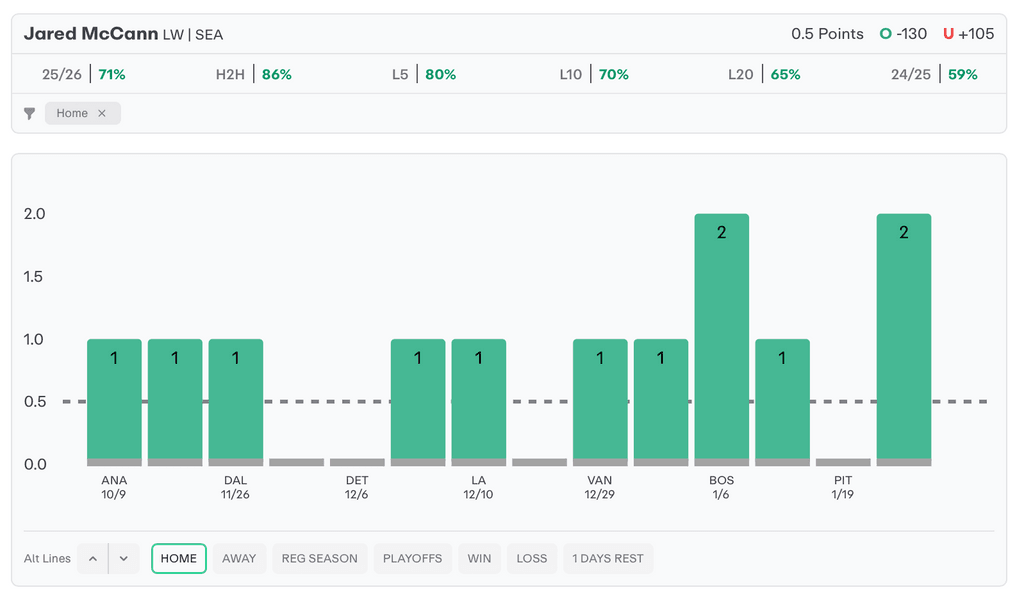
Task: Select the H2H 86% stat
Action: tap(253, 75)
